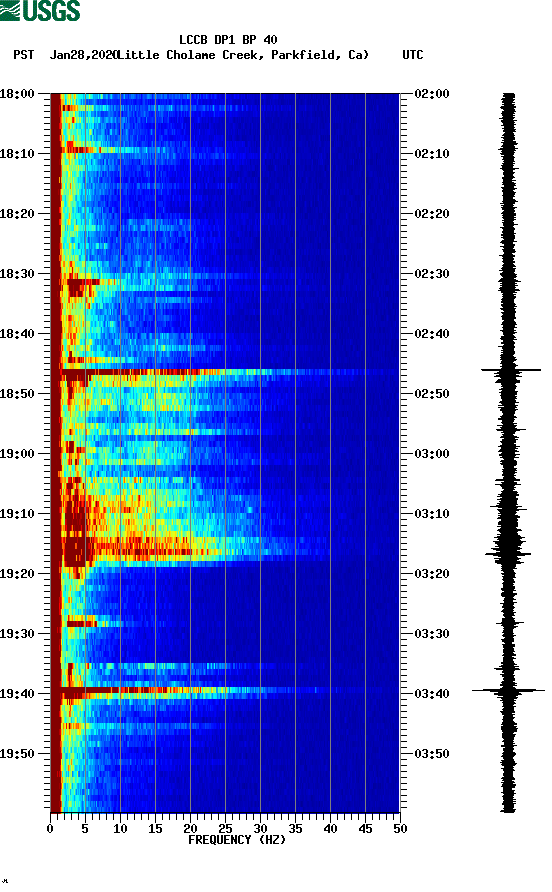Click the 02:50 UTC time label
This screenshot has height=892, width=552.
432,394
